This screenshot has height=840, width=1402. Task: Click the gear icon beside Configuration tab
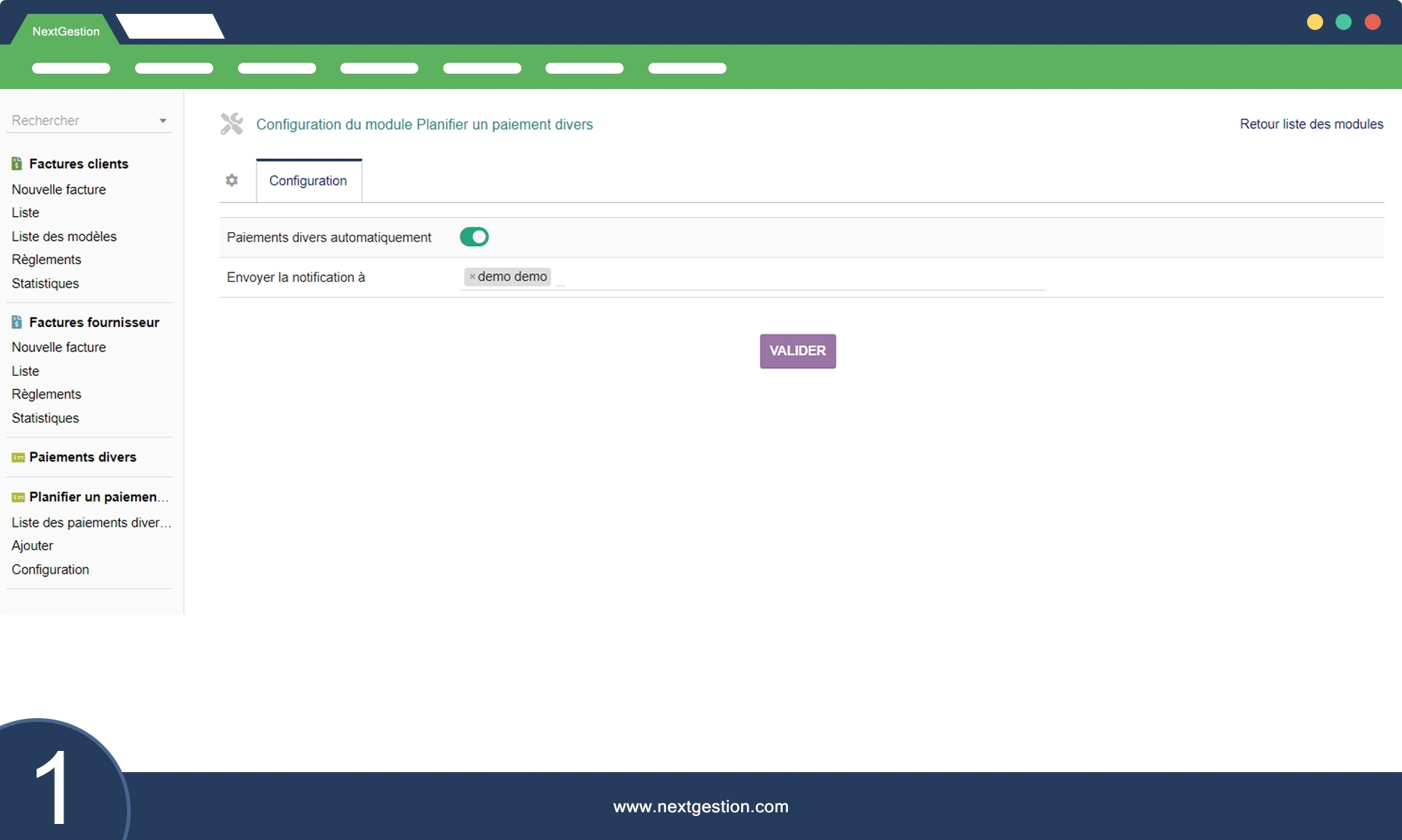[x=231, y=180]
